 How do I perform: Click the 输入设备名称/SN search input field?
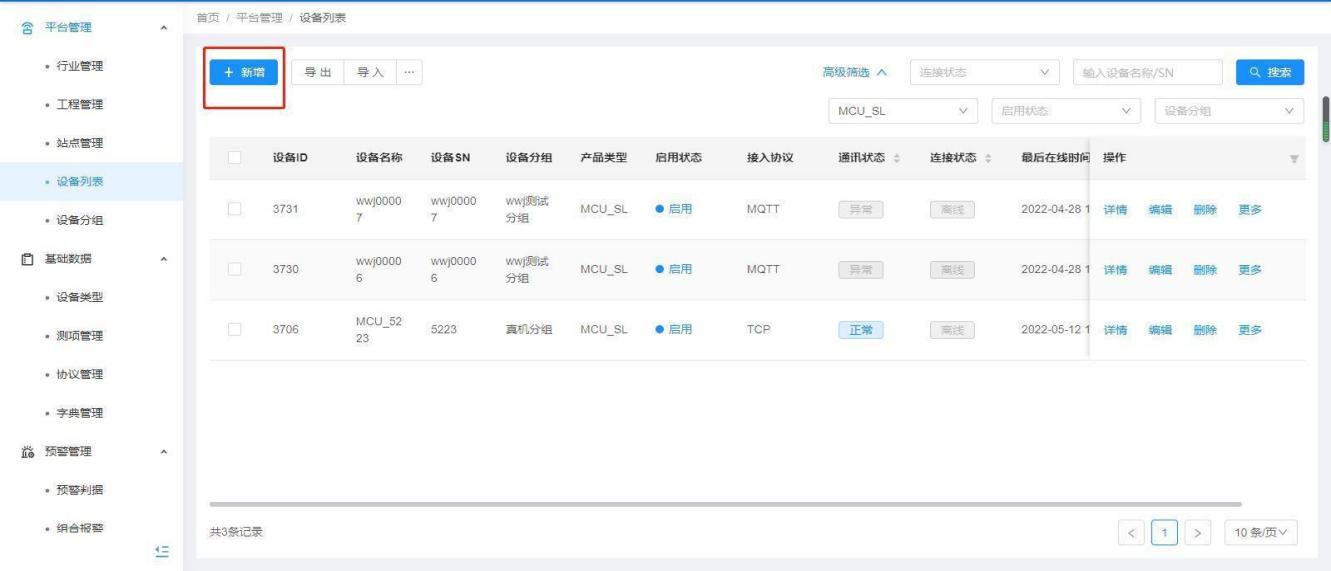[1147, 72]
